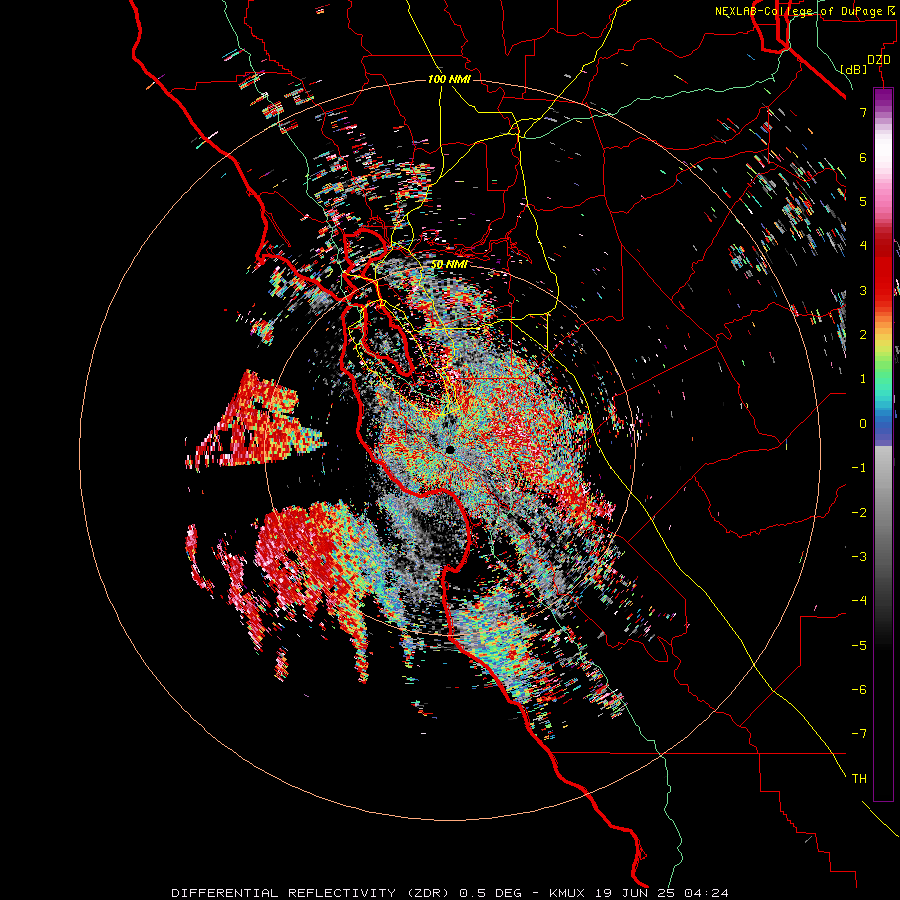Click the 5 value on color scale
This screenshot has height=900, width=900.
tap(863, 201)
